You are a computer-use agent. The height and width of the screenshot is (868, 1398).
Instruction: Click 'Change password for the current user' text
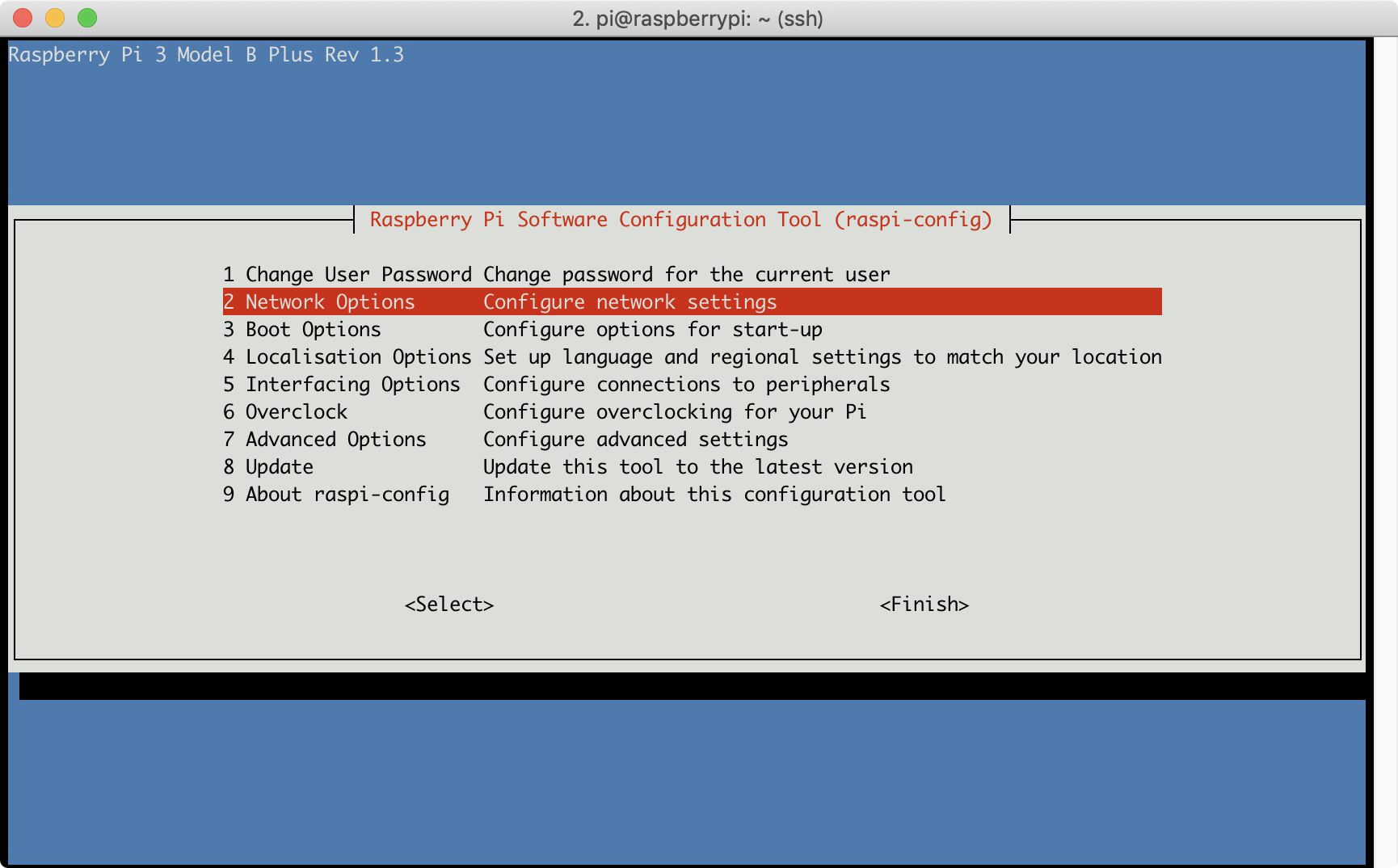coord(687,275)
